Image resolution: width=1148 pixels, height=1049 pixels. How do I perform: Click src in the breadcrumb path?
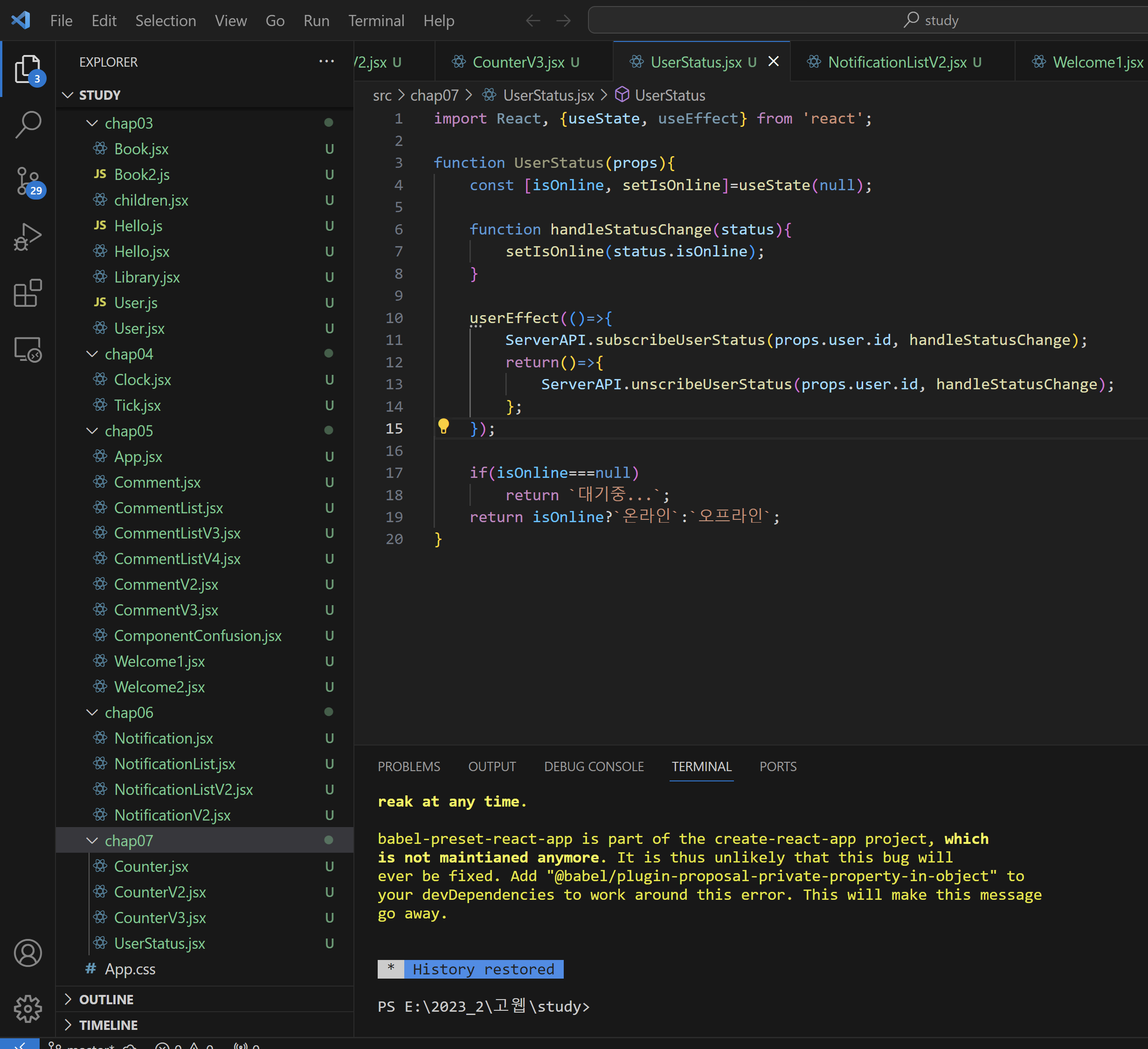point(382,95)
